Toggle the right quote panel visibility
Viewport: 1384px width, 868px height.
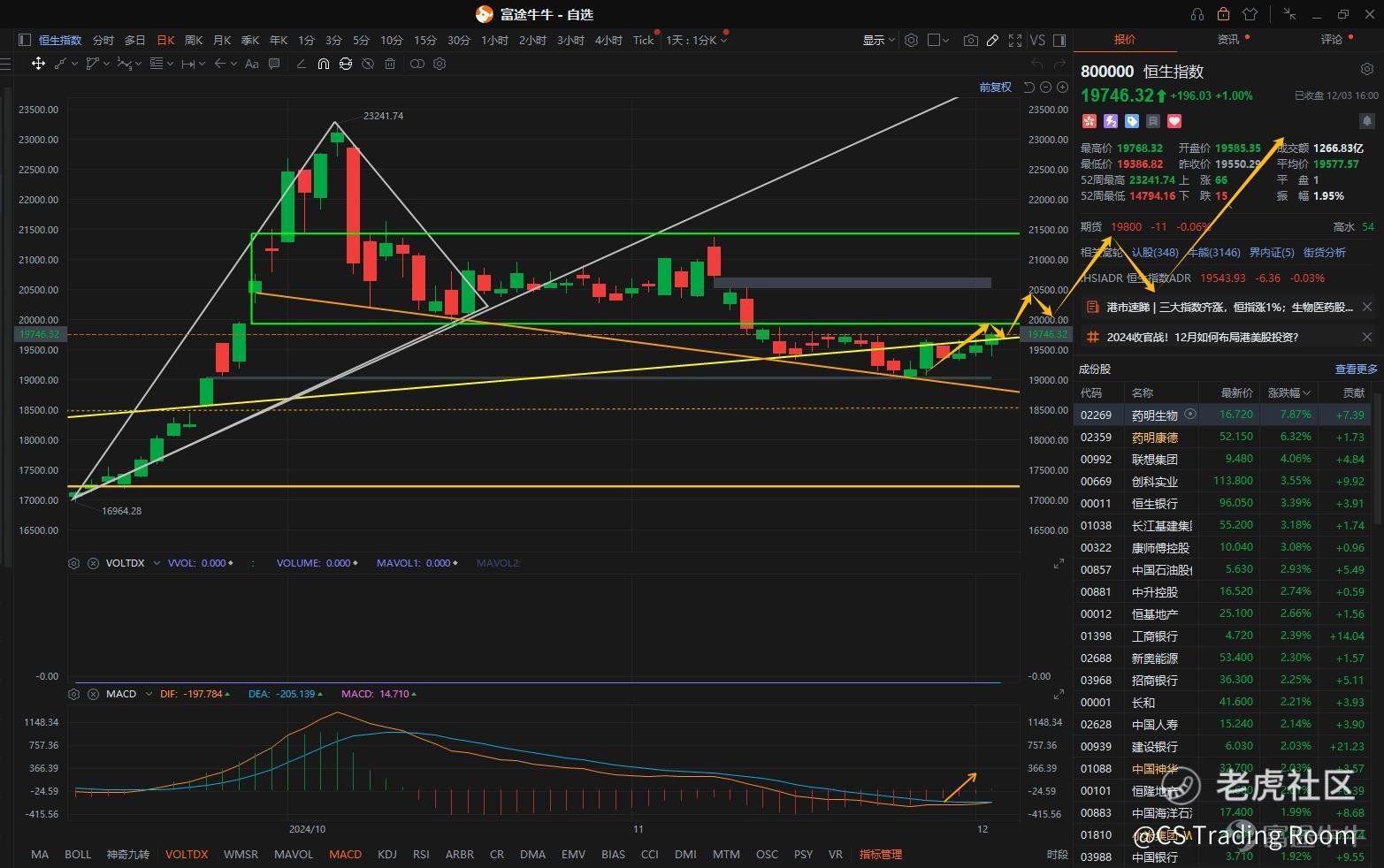1059,40
